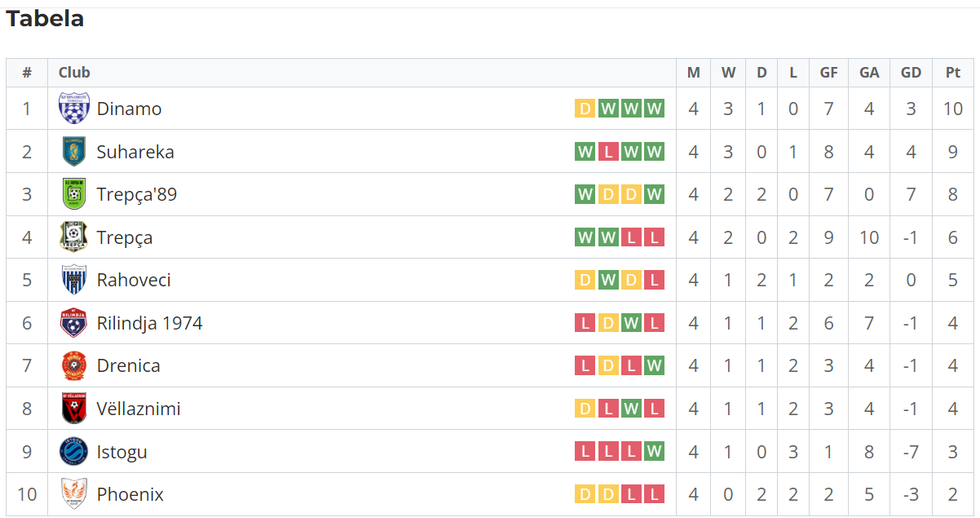
Task: Click the Tabela section heading
Action: point(45,19)
